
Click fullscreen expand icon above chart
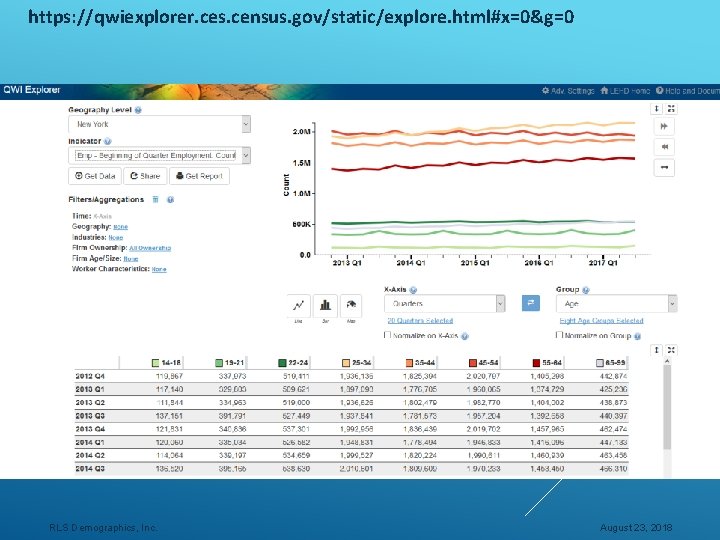pos(671,109)
